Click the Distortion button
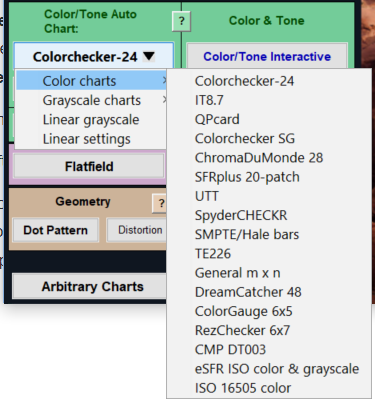Screen dimensions: 375x401 point(137,230)
